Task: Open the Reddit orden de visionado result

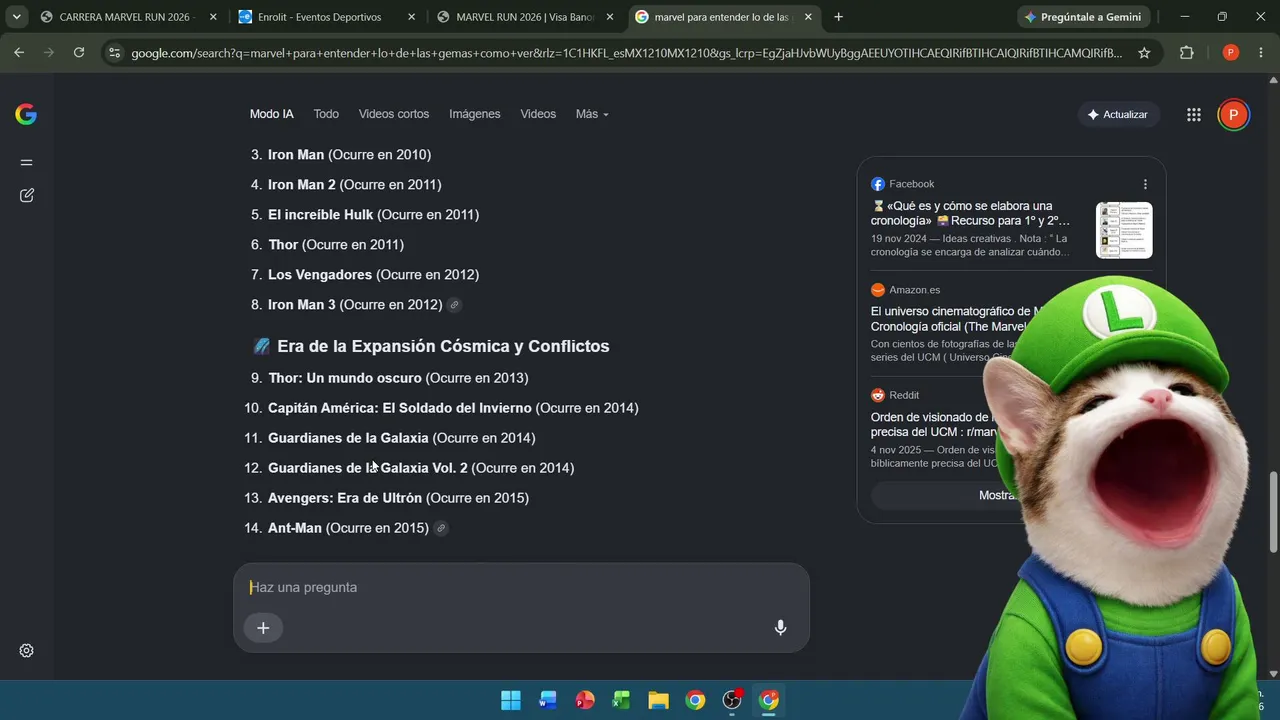Action: coord(935,424)
